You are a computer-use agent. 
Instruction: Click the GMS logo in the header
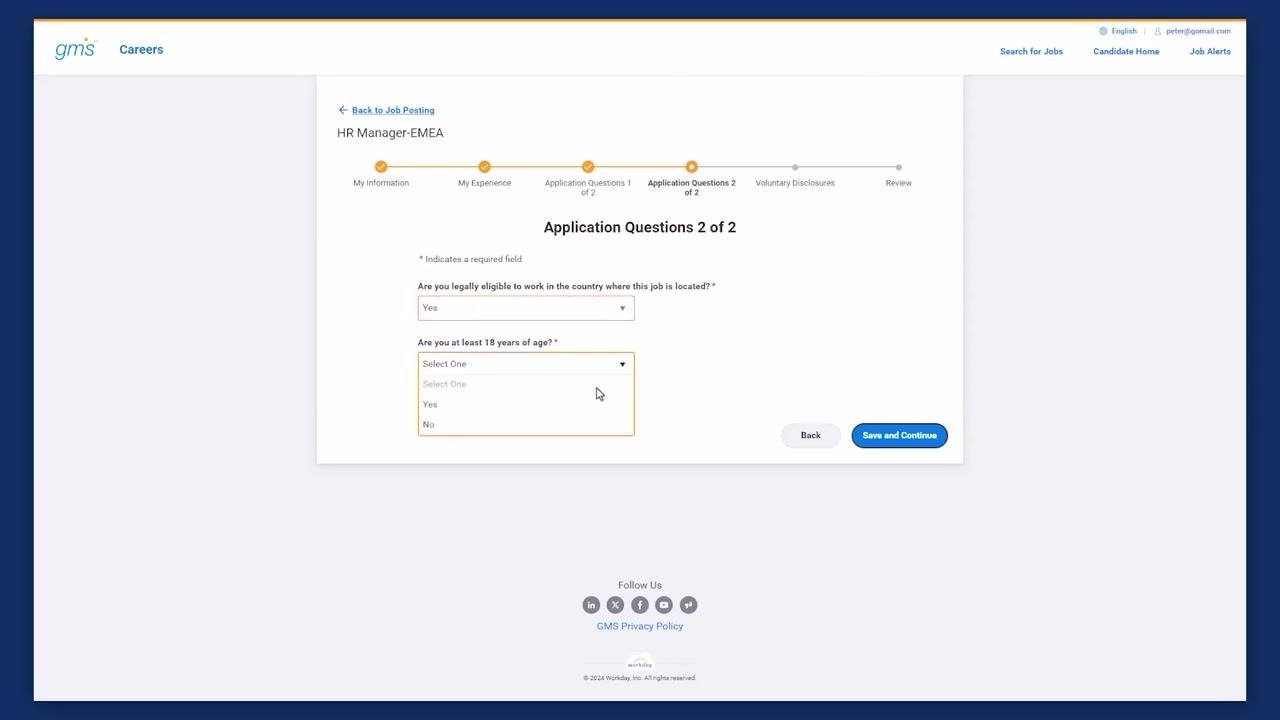click(76, 49)
